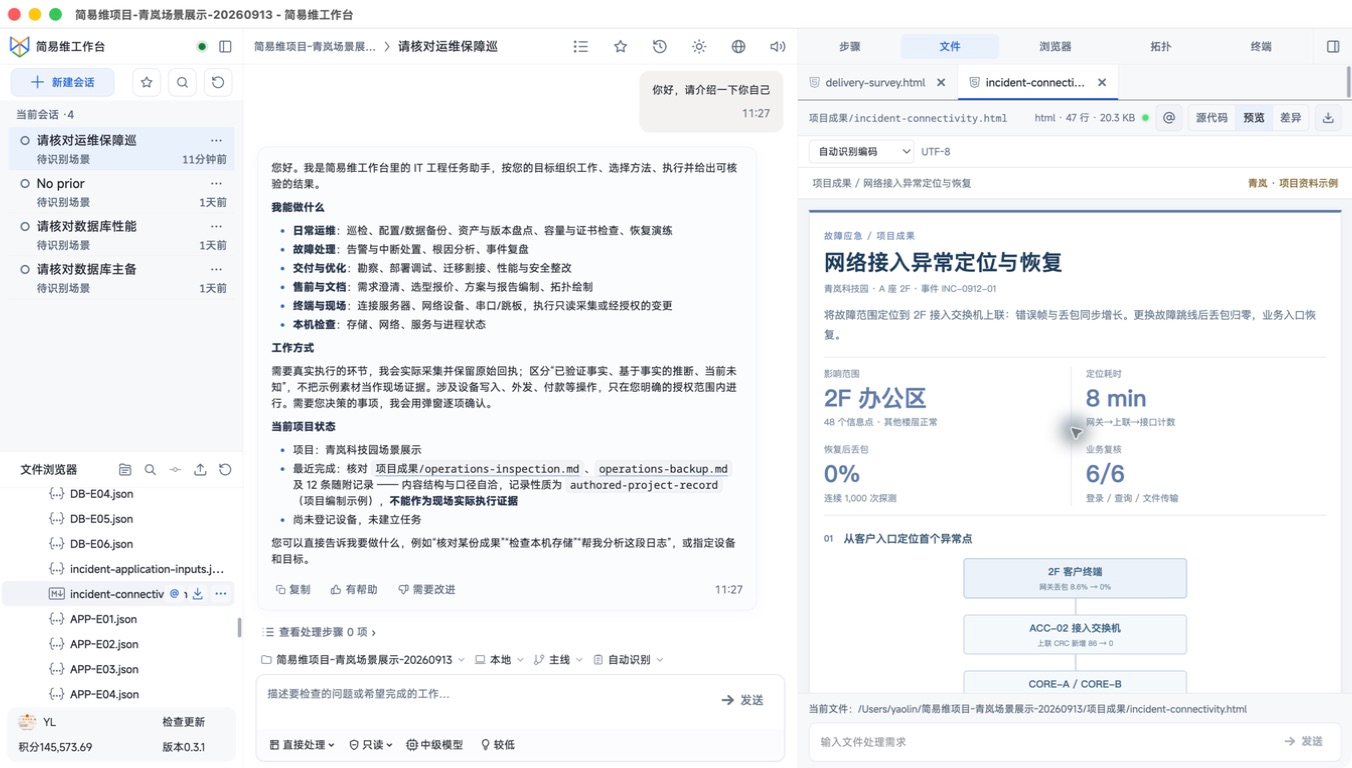Copy the assistant reply with 复制

293,590
